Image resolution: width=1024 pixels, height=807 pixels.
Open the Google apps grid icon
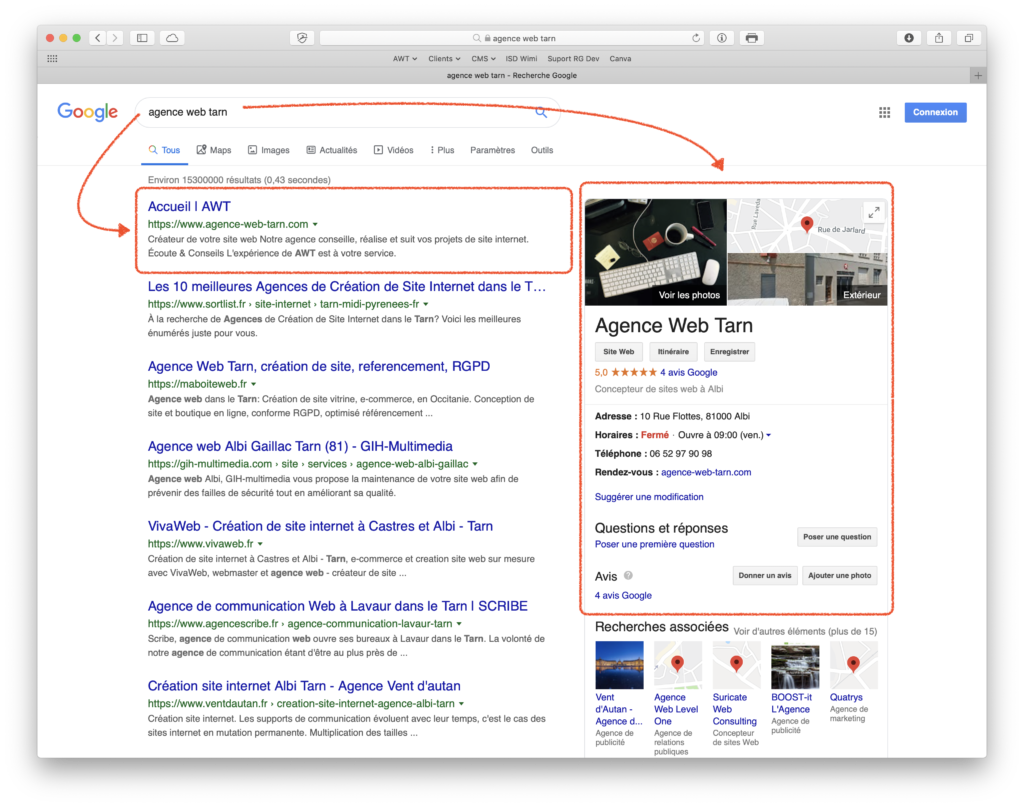coord(884,112)
